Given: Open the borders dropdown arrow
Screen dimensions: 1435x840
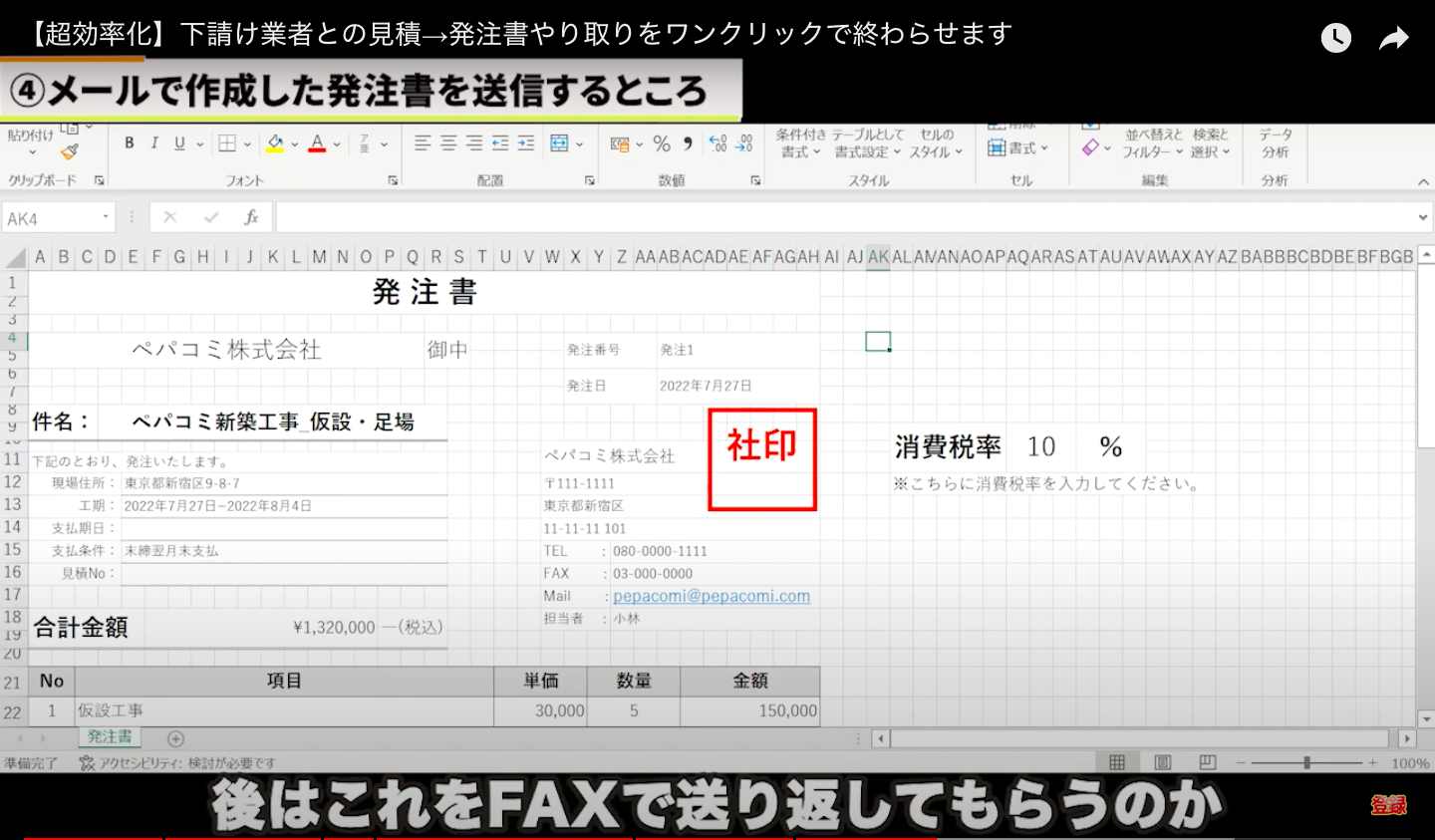Looking at the screenshot, I should point(247,144).
